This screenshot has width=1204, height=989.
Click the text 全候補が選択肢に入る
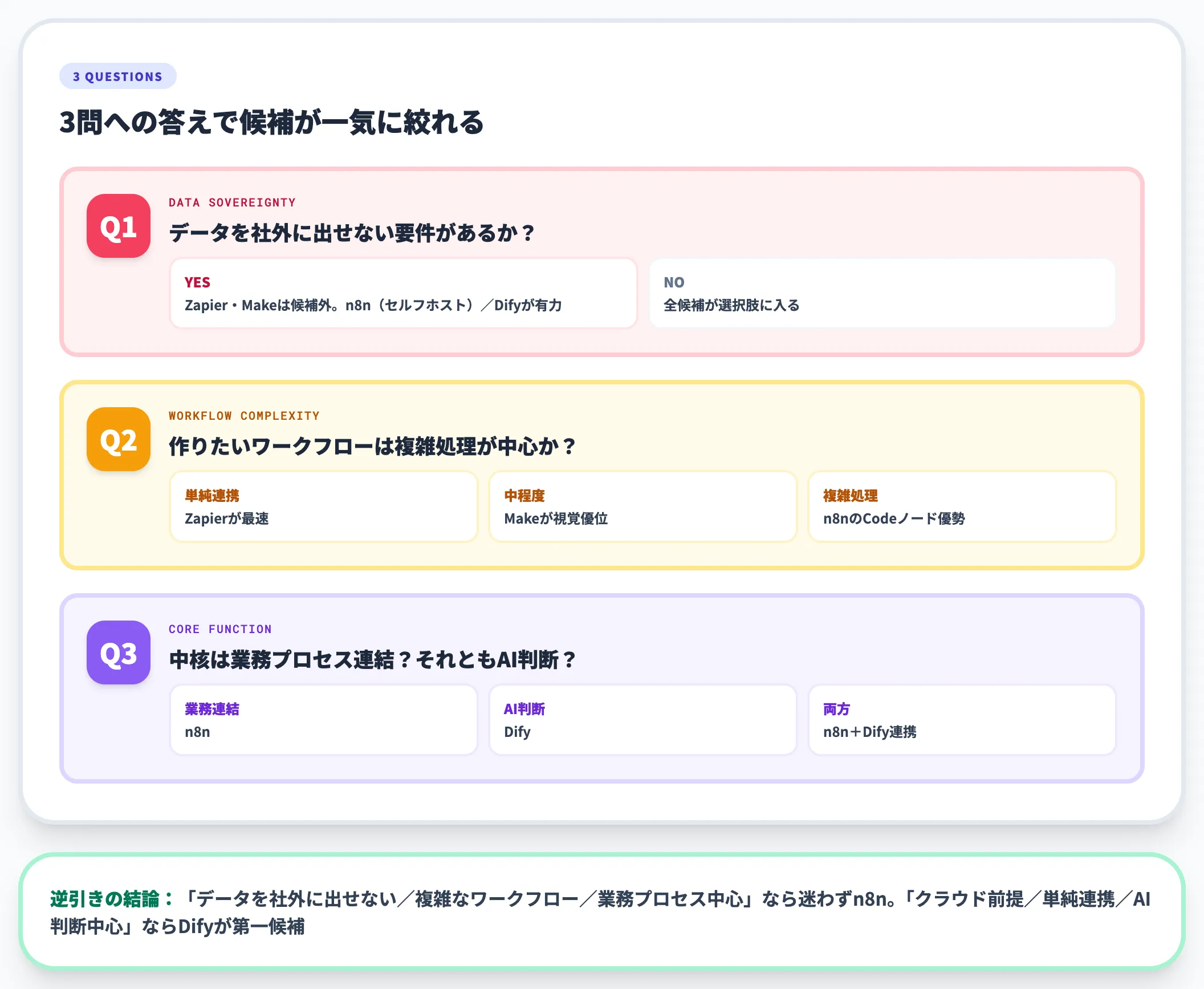pyautogui.click(x=731, y=305)
